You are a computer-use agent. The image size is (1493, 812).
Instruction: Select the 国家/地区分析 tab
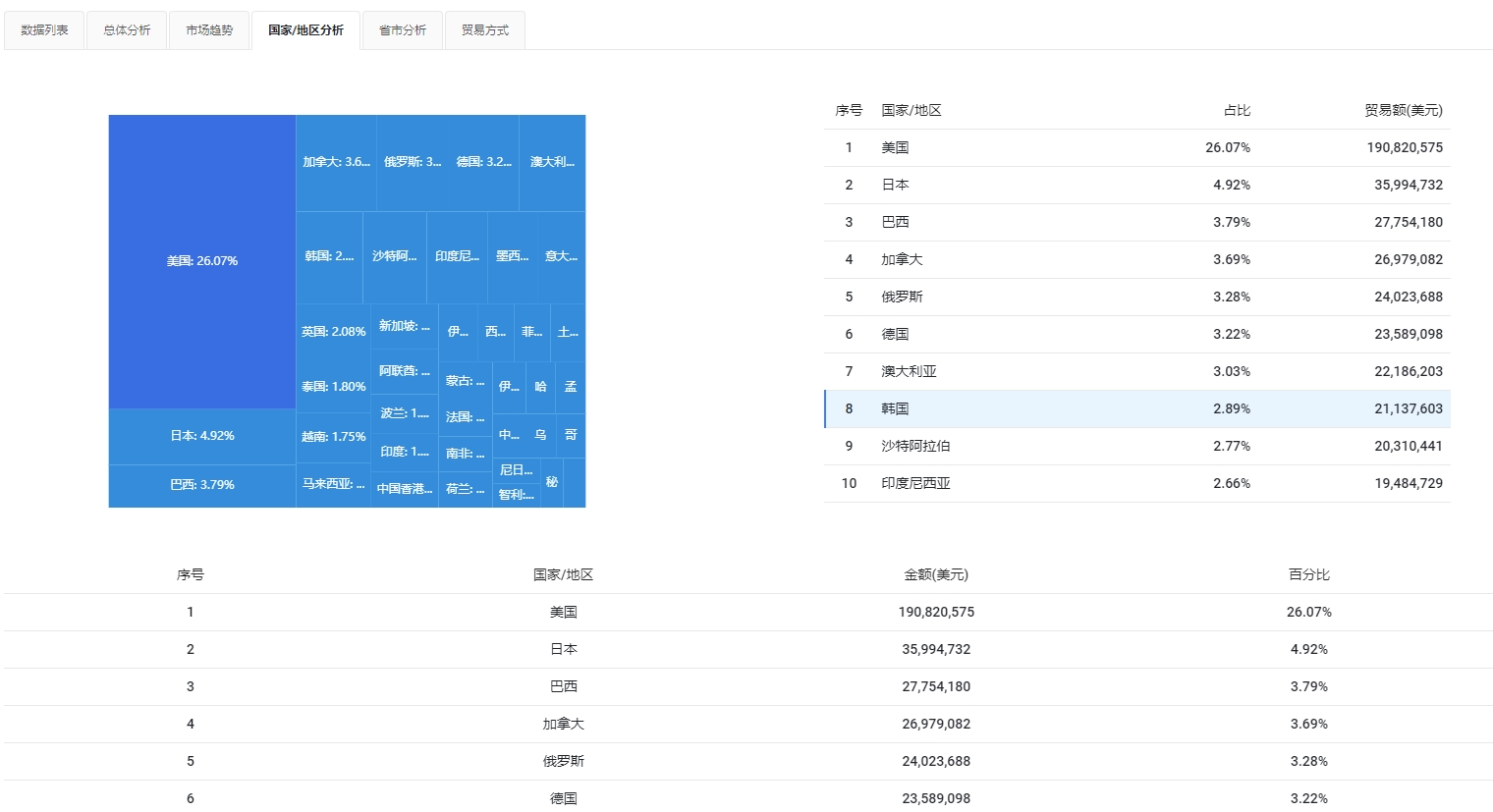click(x=305, y=30)
